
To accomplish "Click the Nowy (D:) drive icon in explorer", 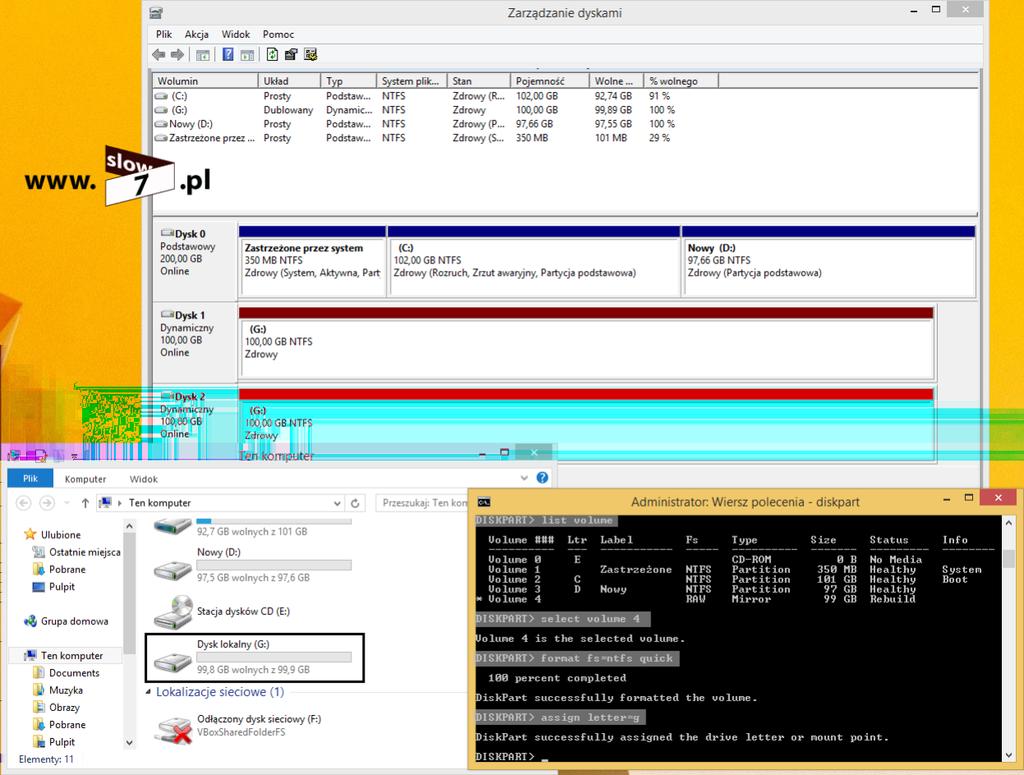I will (172, 571).
